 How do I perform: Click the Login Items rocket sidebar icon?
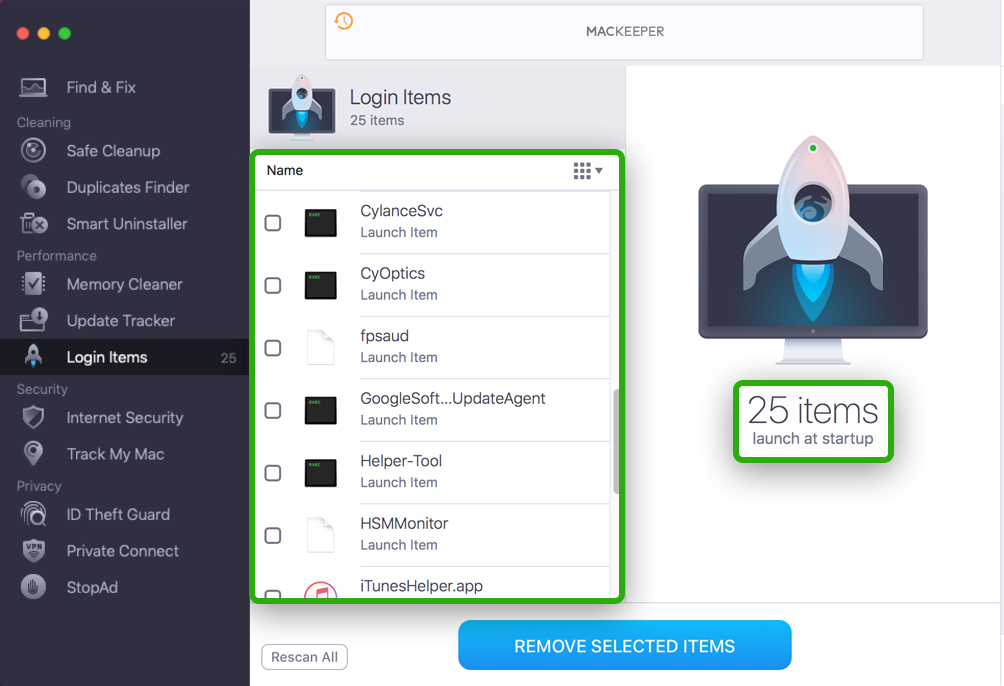click(x=33, y=356)
